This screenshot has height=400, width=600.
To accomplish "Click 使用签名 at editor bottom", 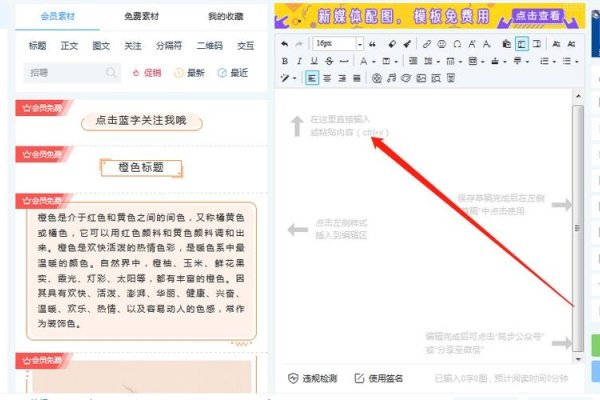I will pyautogui.click(x=378, y=379).
